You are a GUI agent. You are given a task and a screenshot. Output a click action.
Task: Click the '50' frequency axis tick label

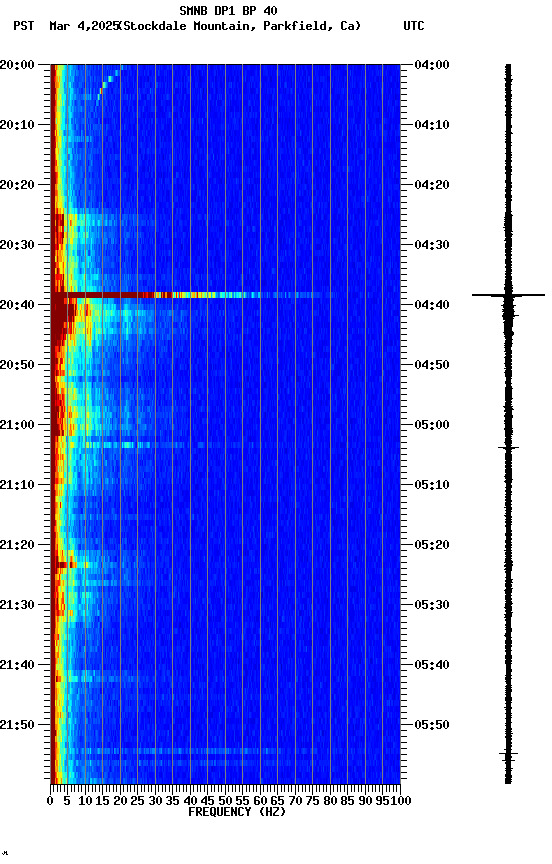225,801
